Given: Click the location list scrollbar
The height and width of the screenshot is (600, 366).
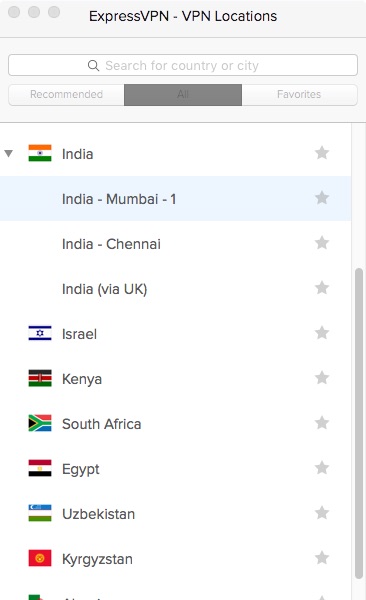Looking at the screenshot, I should click(x=359, y=424).
